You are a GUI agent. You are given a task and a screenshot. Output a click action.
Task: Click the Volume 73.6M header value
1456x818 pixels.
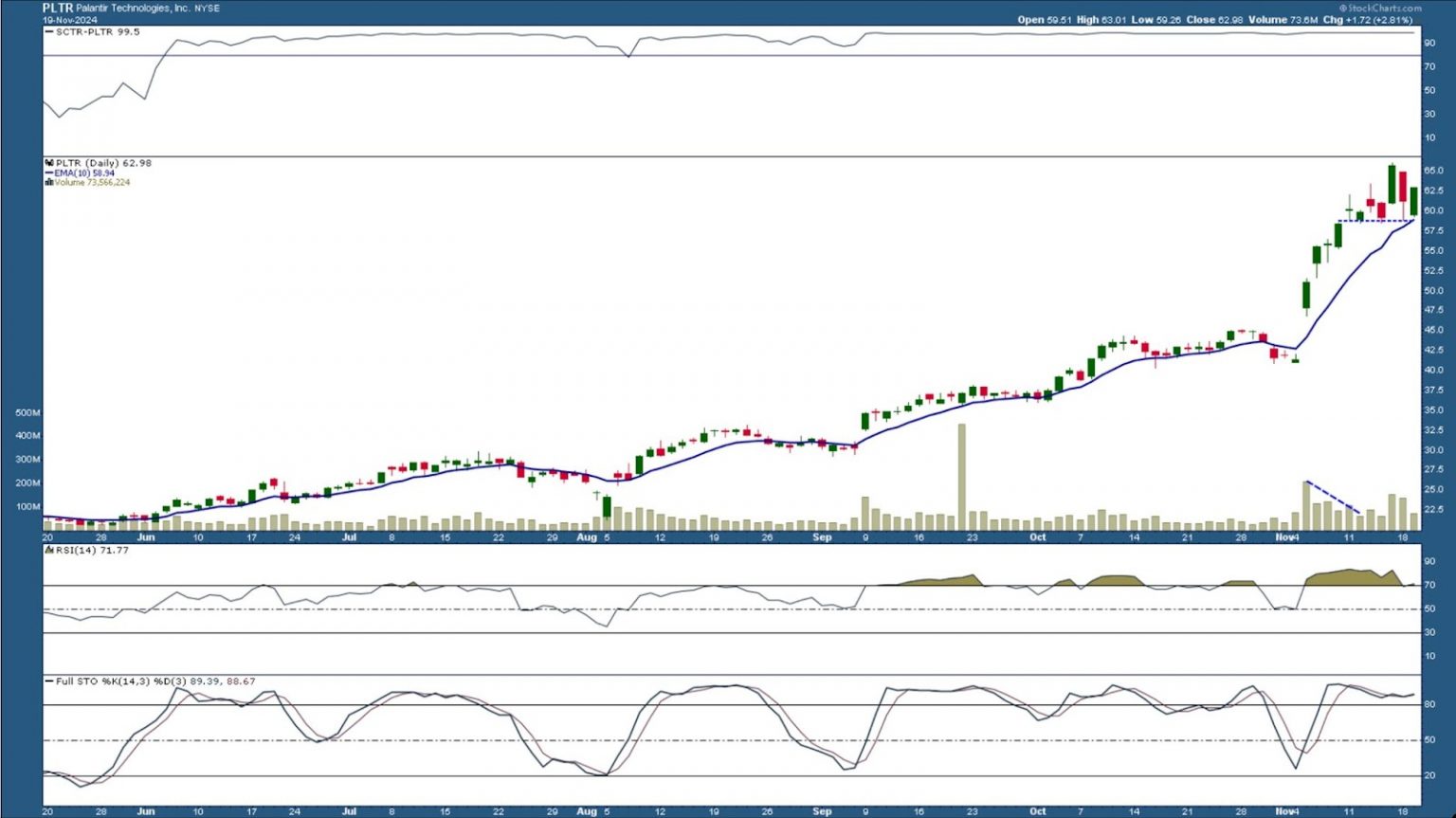pyautogui.click(x=1283, y=19)
